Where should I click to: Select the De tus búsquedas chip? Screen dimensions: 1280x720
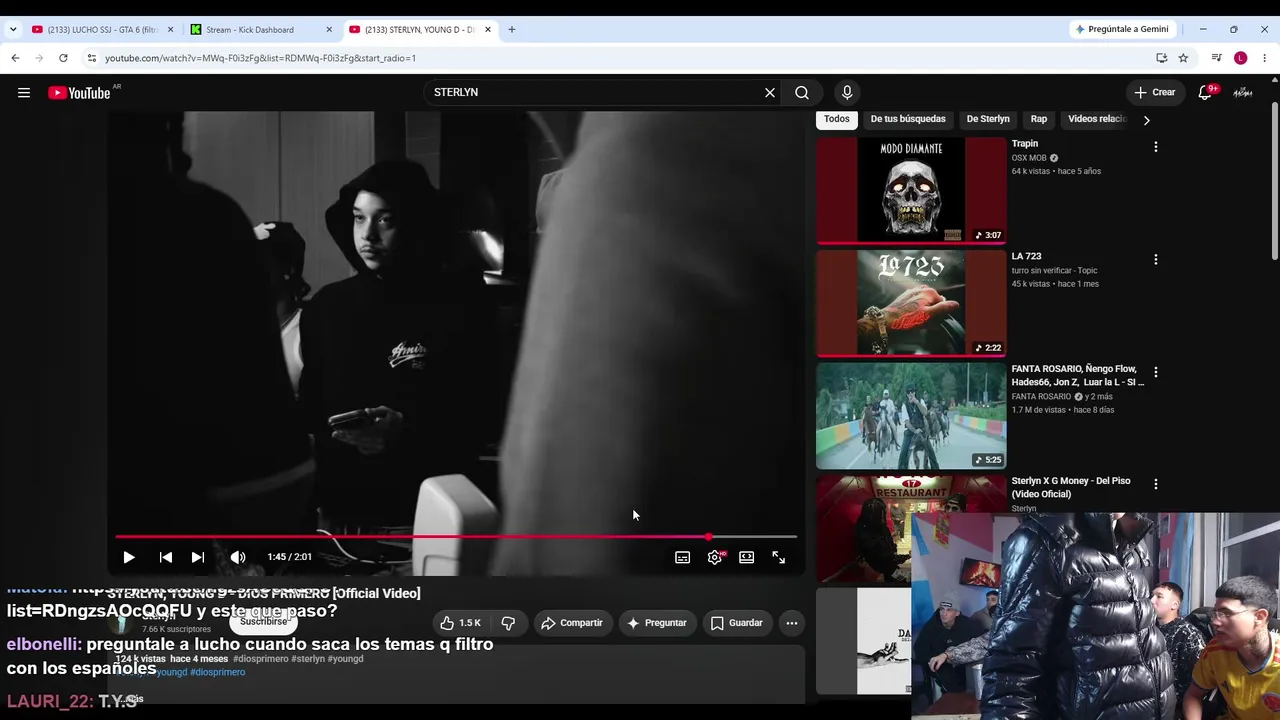tap(908, 119)
